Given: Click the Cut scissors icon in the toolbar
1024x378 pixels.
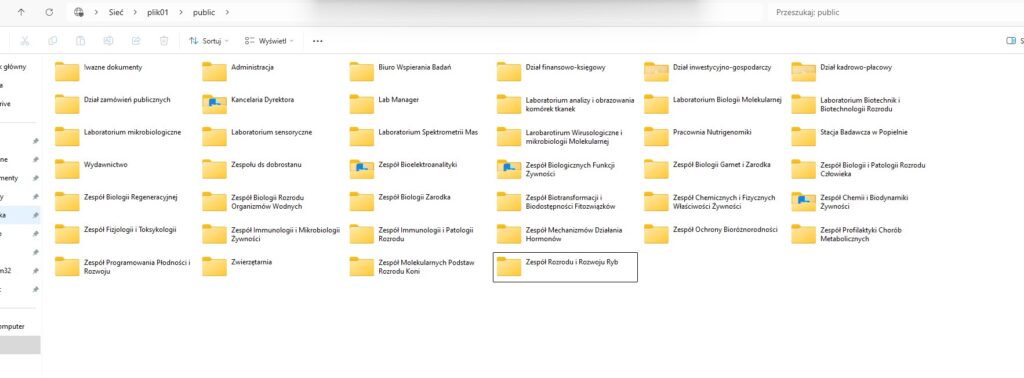Looking at the screenshot, I should click(x=25, y=40).
